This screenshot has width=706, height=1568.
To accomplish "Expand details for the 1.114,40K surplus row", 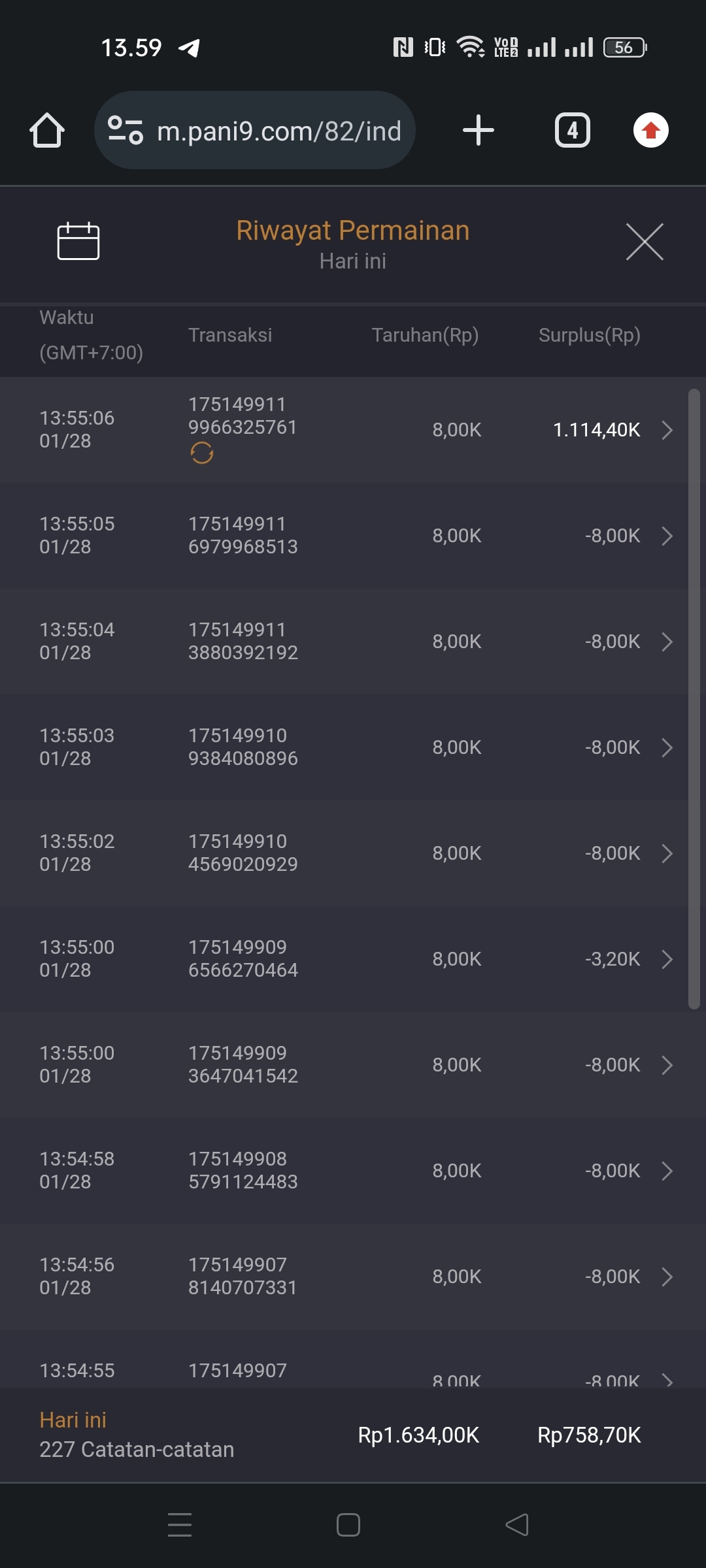I will pos(667,430).
